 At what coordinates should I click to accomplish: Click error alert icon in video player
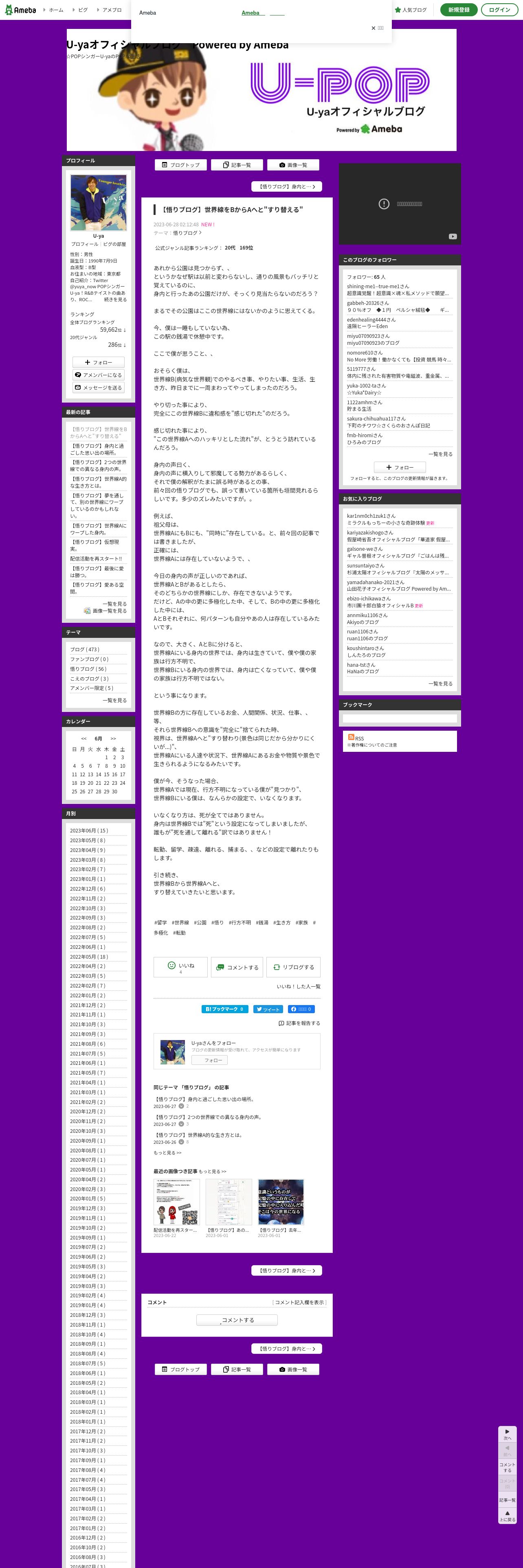tap(384, 204)
